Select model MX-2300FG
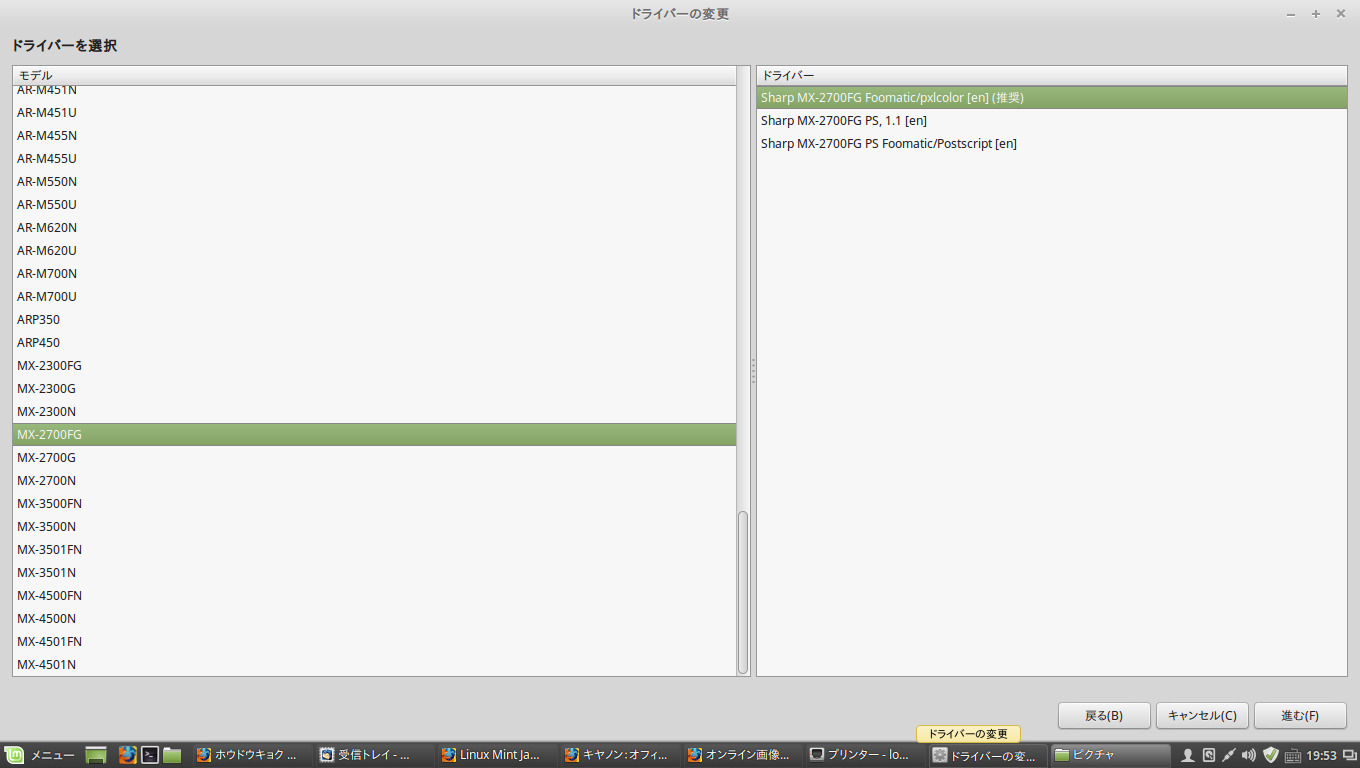Image resolution: width=1360 pixels, height=768 pixels. 374,366
